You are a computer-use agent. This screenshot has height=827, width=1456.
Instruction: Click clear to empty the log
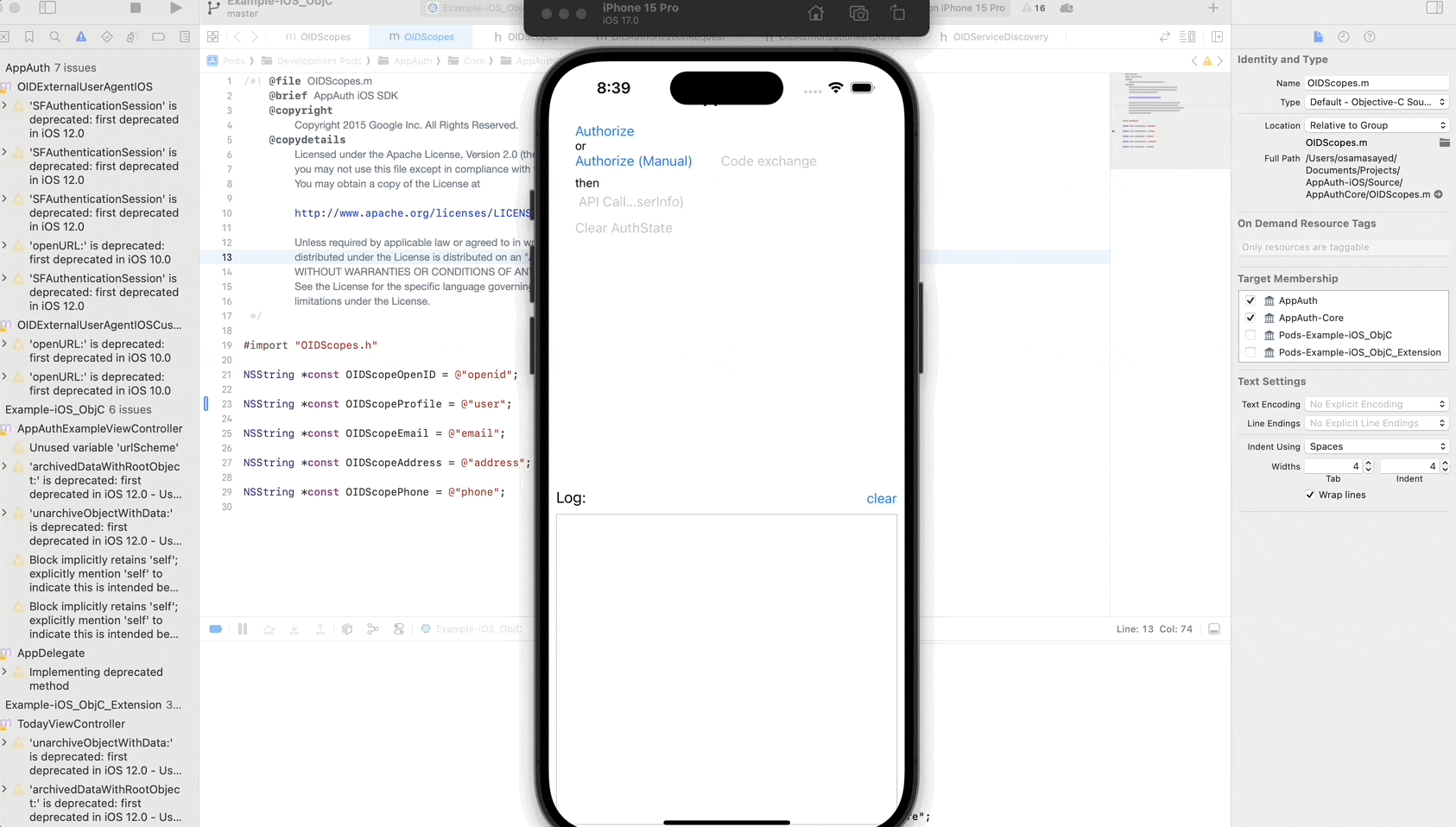[x=881, y=498]
